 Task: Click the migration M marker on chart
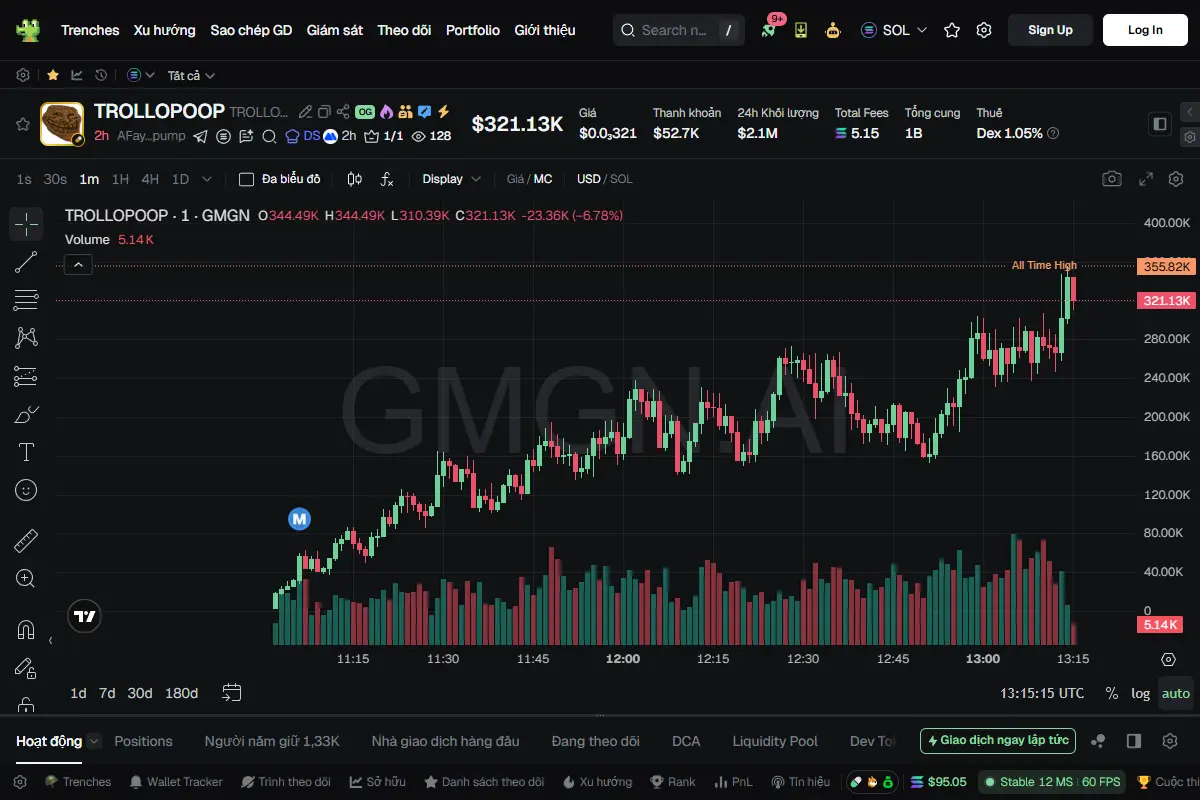299,519
